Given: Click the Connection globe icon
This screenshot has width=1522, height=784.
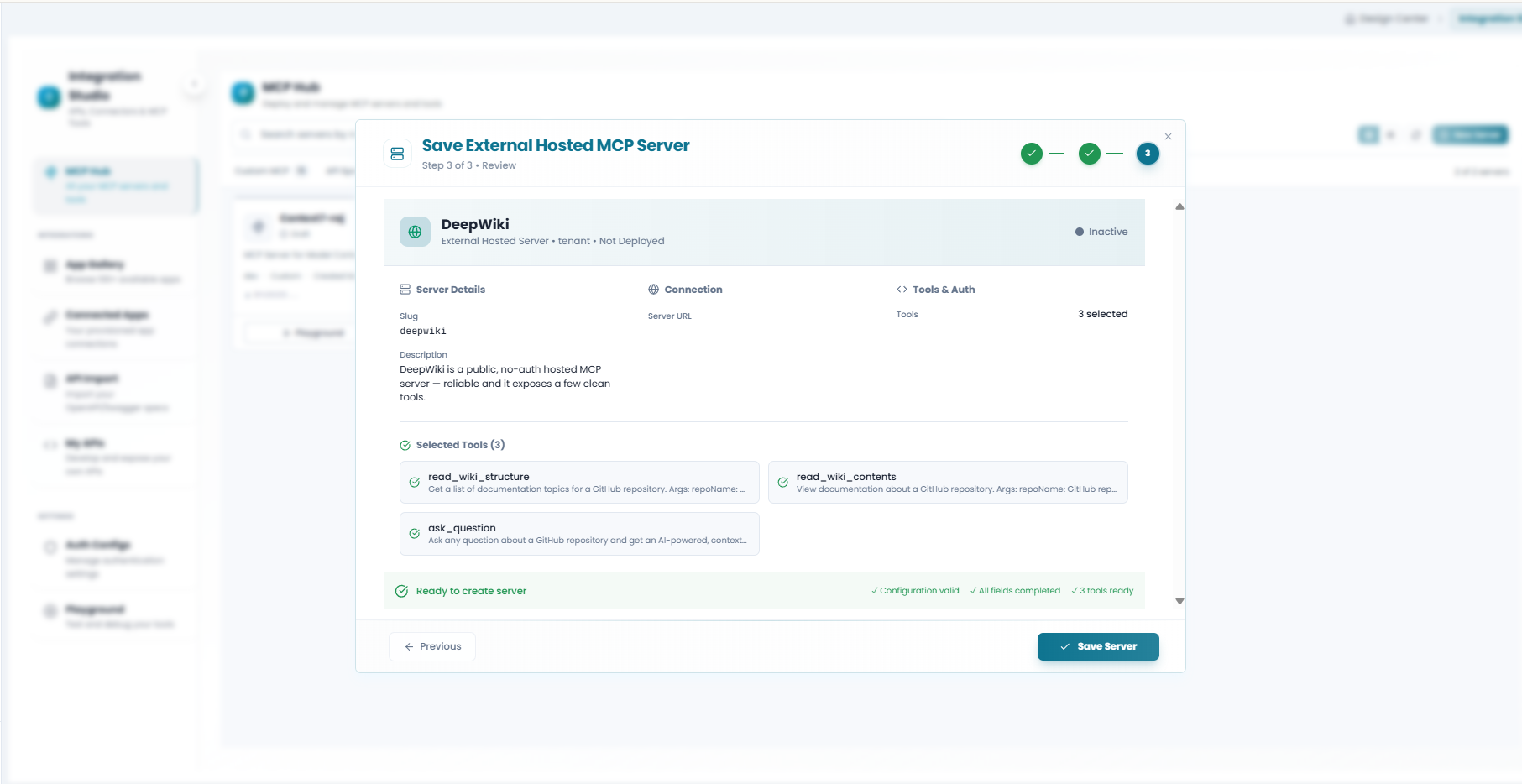Looking at the screenshot, I should 653,290.
